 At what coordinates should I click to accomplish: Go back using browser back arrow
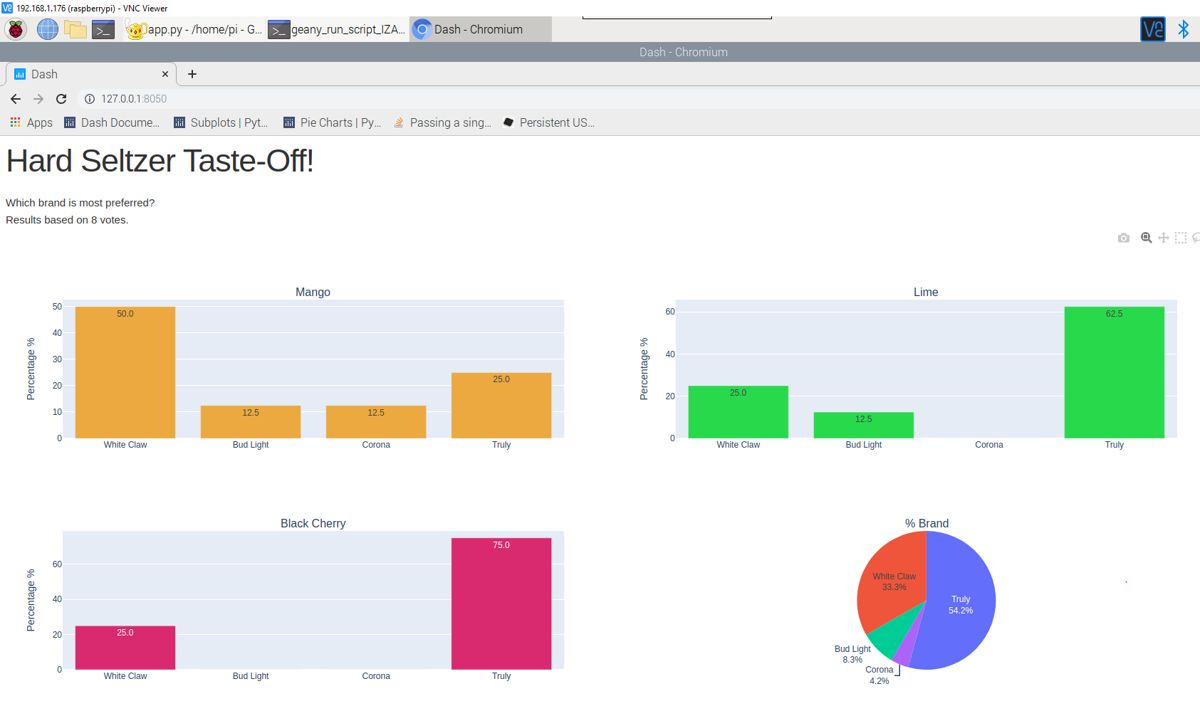point(15,99)
